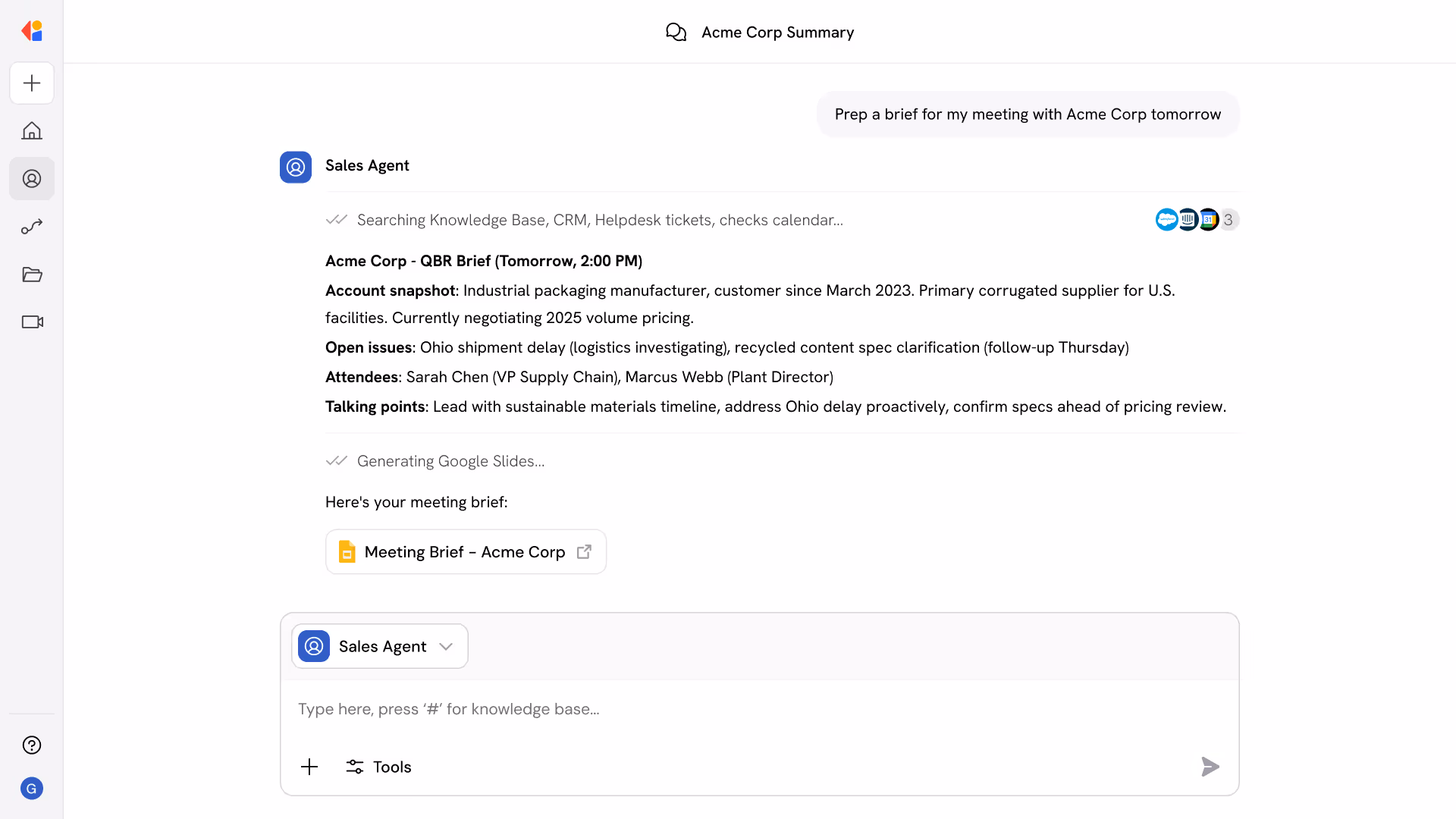
Task: Click the Intercom integration icon
Action: (x=1188, y=219)
